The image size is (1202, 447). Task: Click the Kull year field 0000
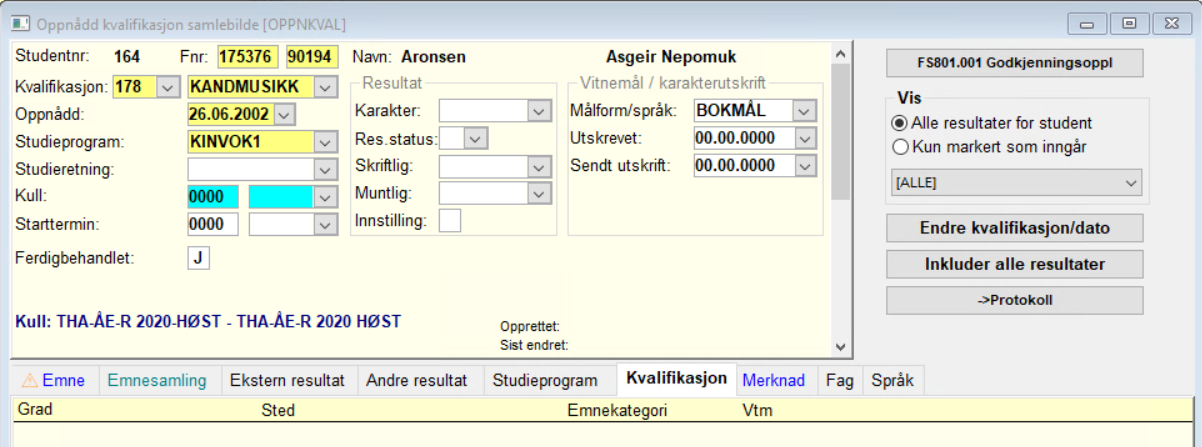(x=213, y=197)
